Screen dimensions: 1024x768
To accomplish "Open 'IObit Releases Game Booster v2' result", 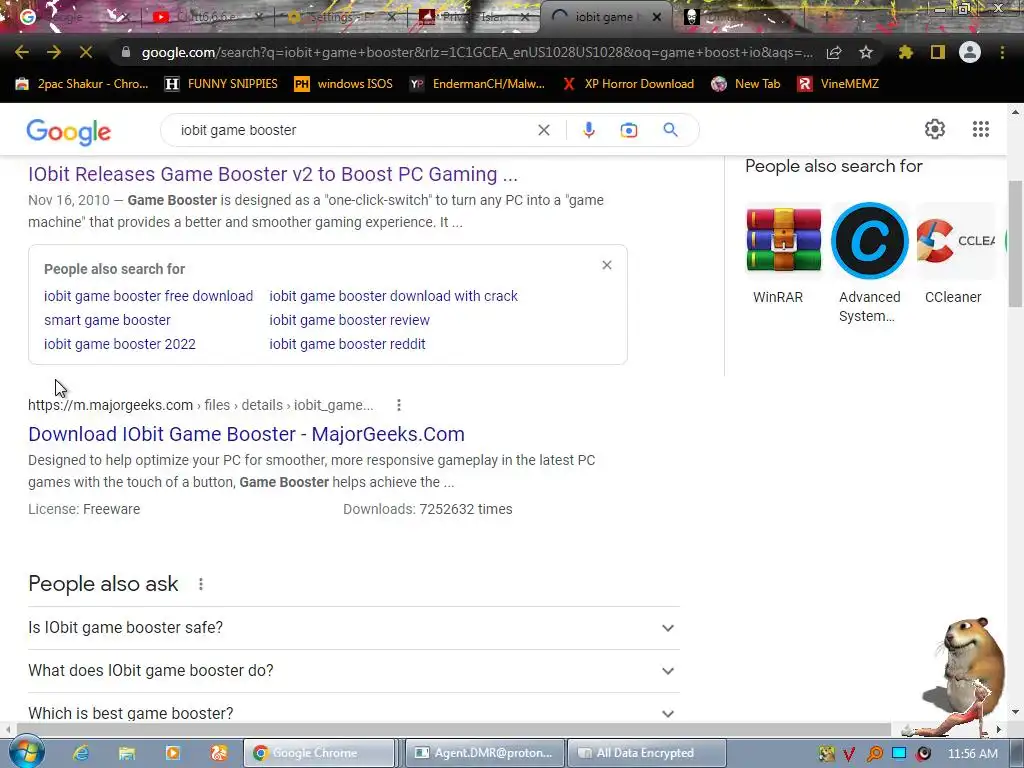I will 273,174.
